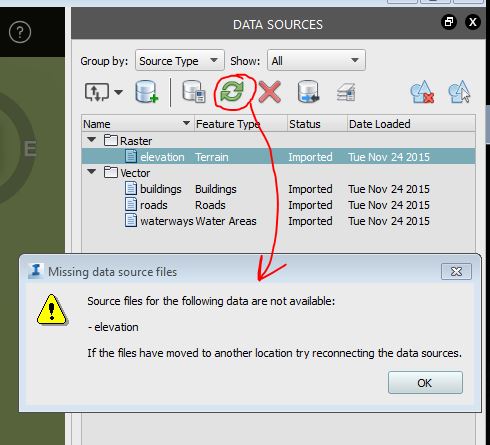Collapse the Vector group
The height and width of the screenshot is (445, 490).
click(x=92, y=172)
